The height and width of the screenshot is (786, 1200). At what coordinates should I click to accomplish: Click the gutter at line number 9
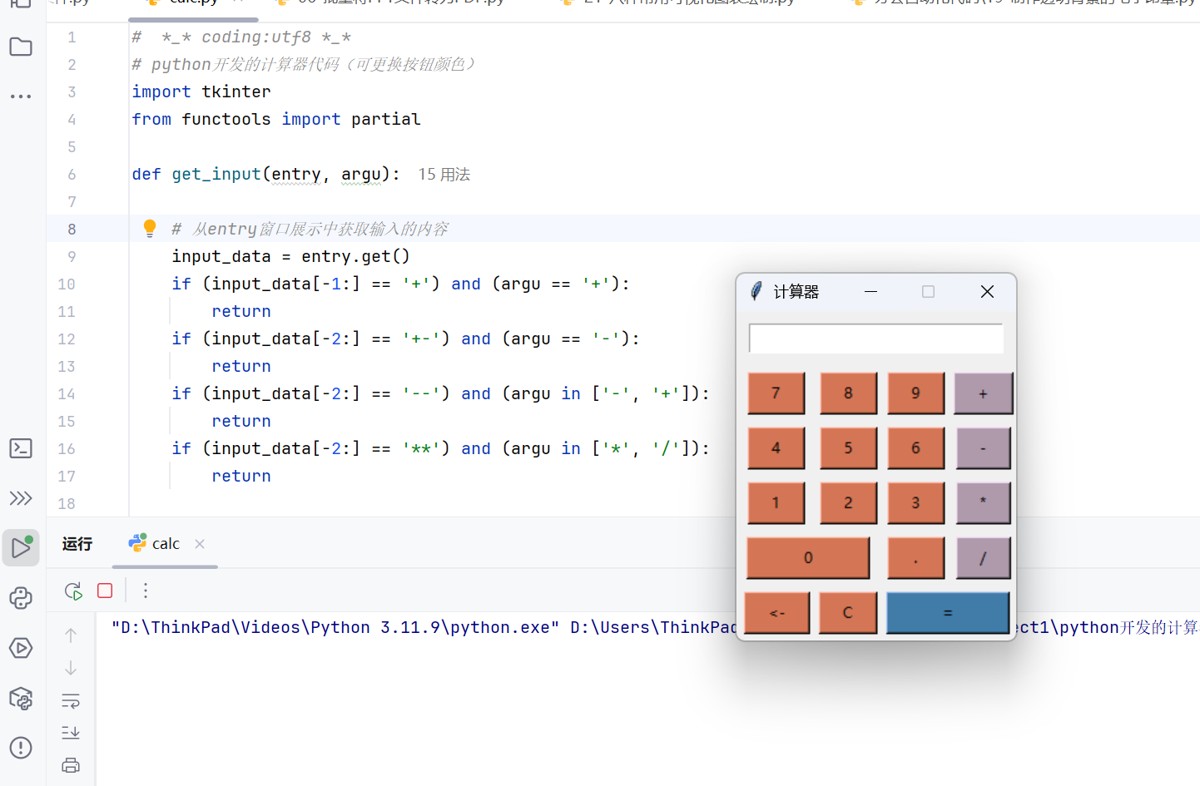point(71,256)
